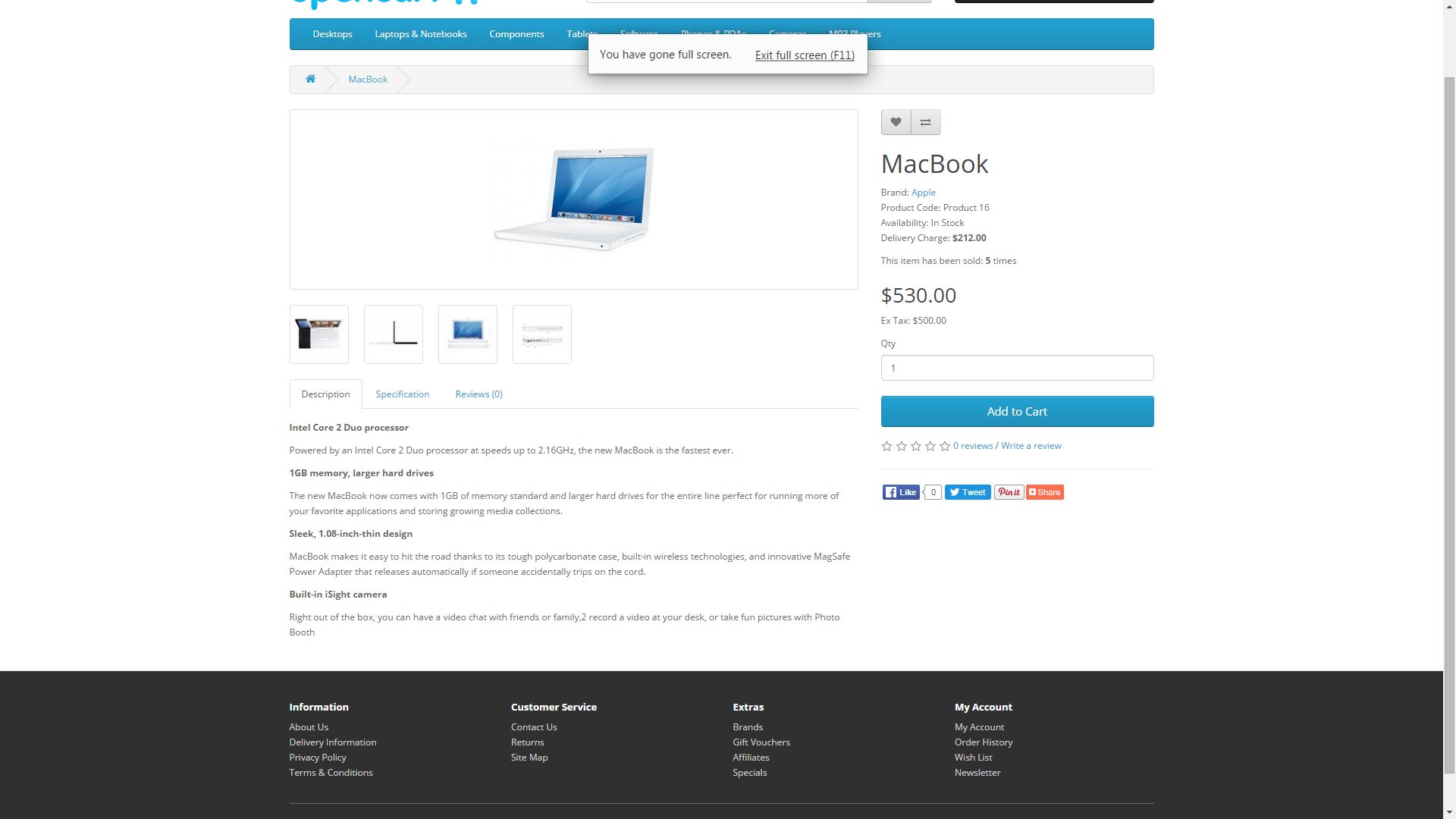Click Exit full screen (F11) link
The image size is (1456, 819).
click(805, 55)
